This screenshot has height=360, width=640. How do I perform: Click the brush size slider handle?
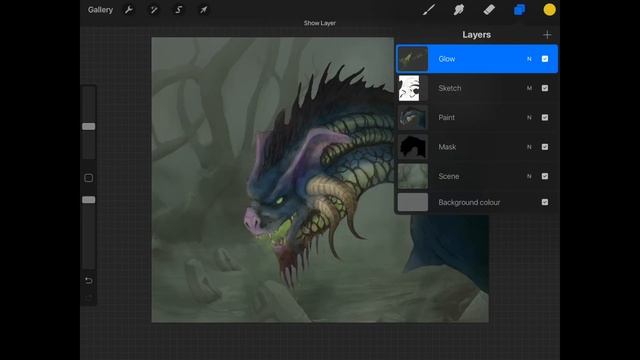pos(89,127)
